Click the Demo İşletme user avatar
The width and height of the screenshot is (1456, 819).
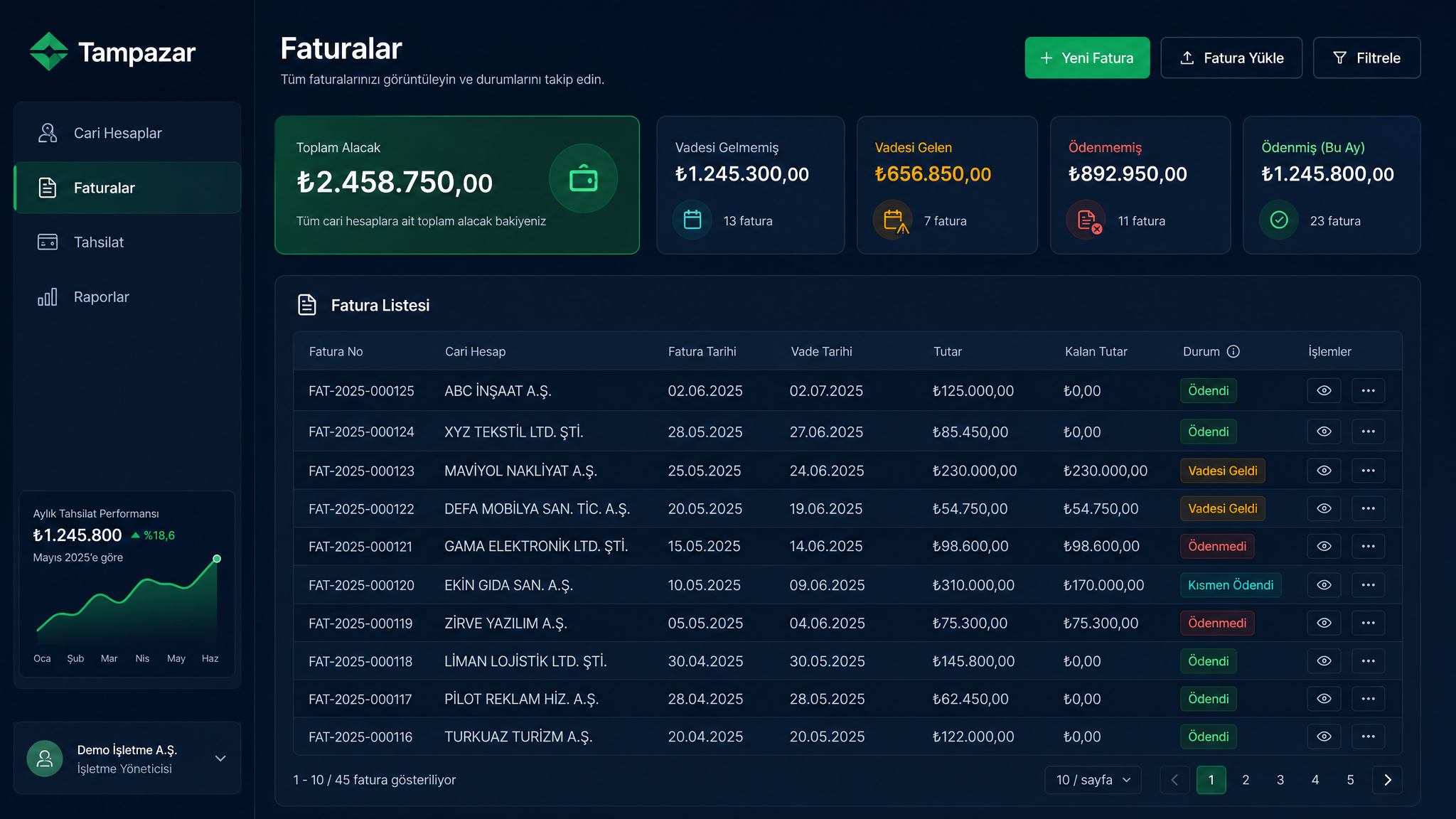(x=45, y=759)
